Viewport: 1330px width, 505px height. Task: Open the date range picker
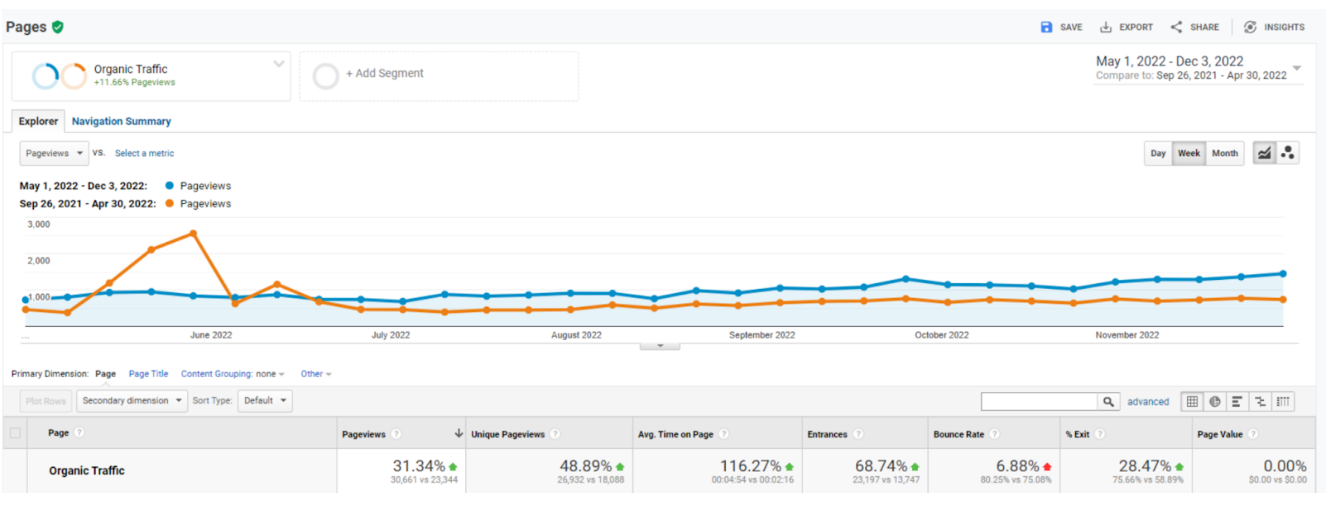[x=1198, y=68]
